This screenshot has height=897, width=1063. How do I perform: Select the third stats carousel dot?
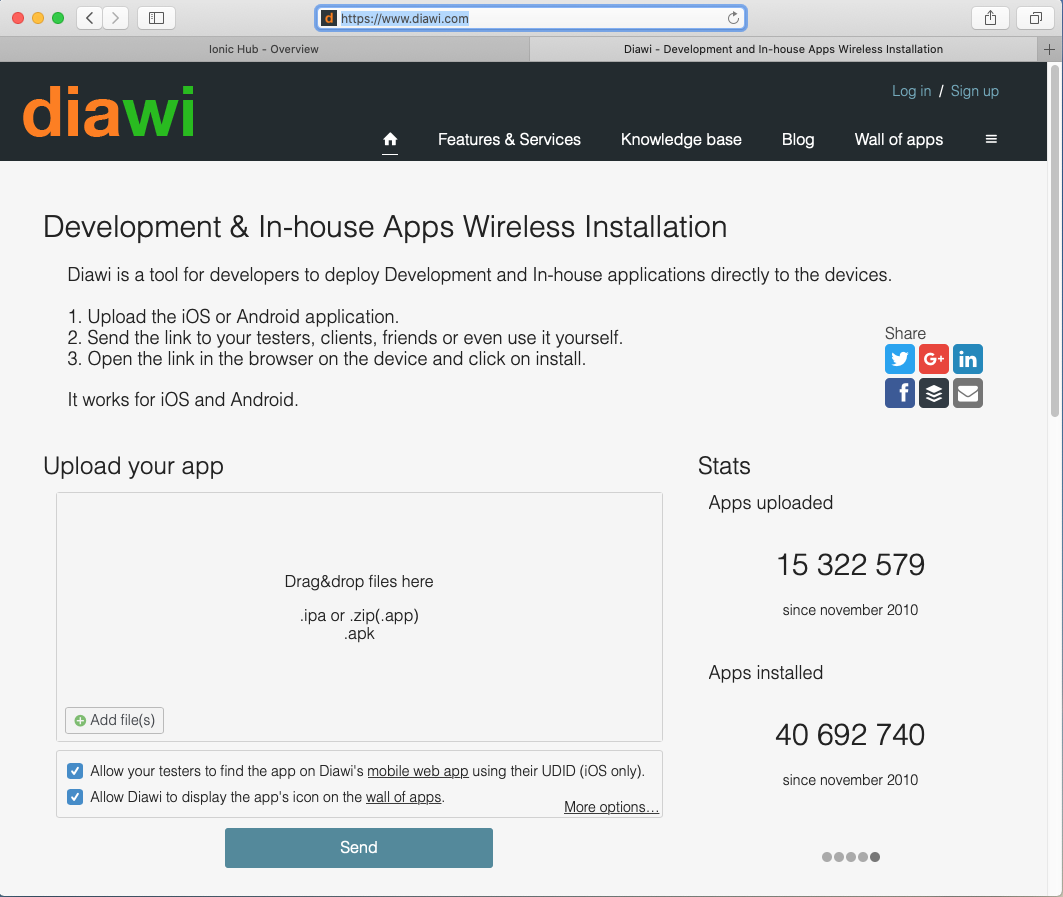tap(851, 857)
